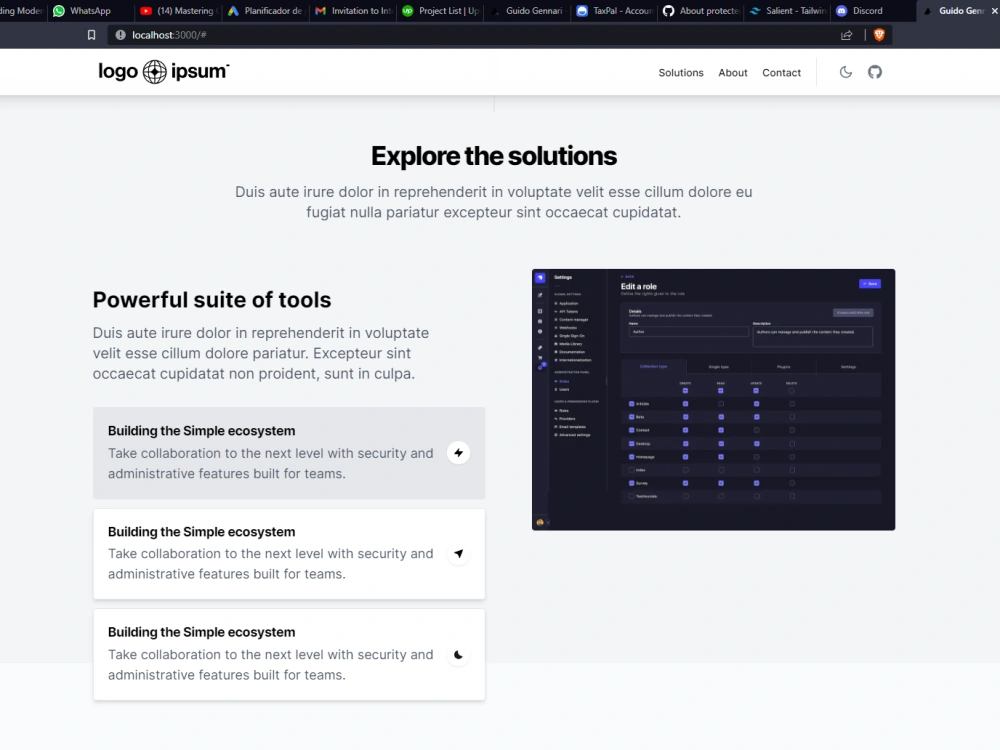Click the logo ipsum brand logo

coord(164,71)
